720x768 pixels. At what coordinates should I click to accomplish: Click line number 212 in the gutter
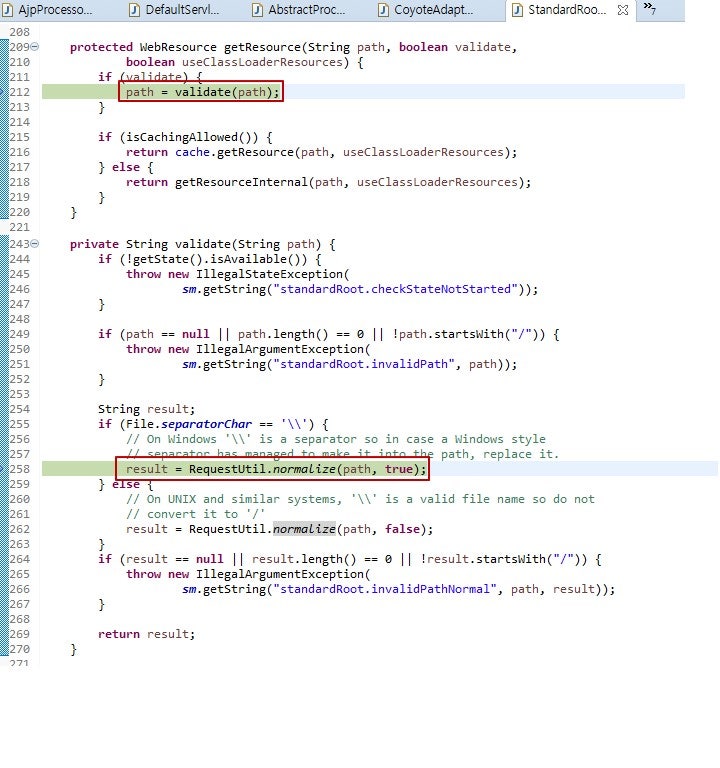[x=20, y=92]
